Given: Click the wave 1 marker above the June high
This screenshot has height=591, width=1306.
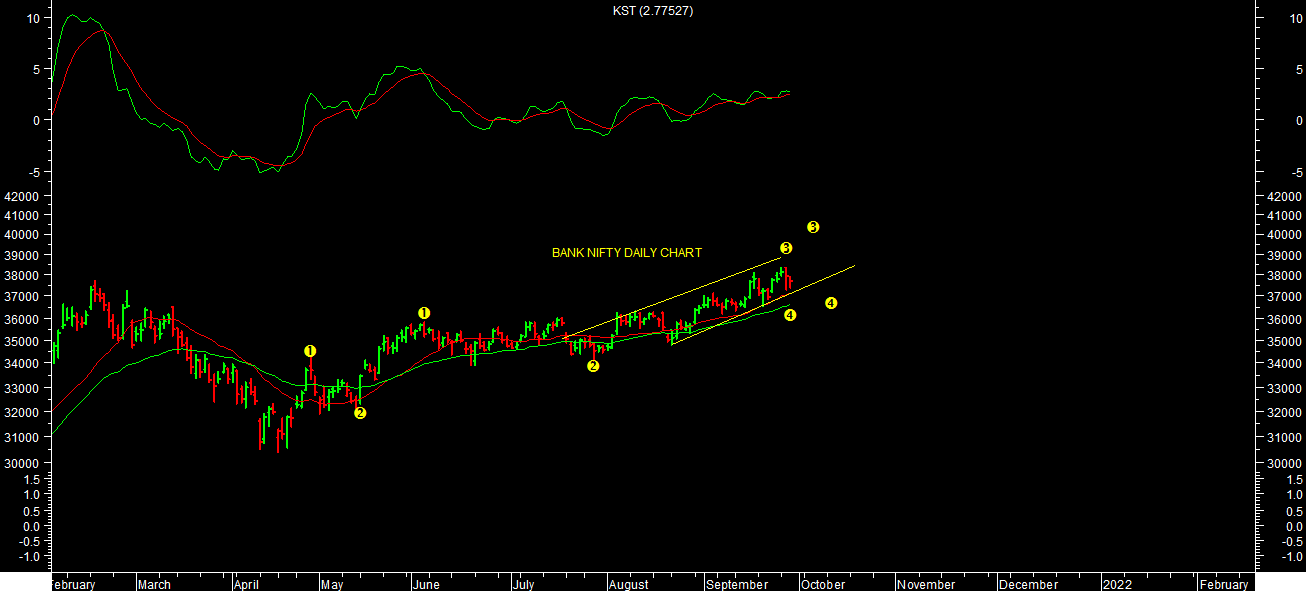Looking at the screenshot, I should point(424,313).
